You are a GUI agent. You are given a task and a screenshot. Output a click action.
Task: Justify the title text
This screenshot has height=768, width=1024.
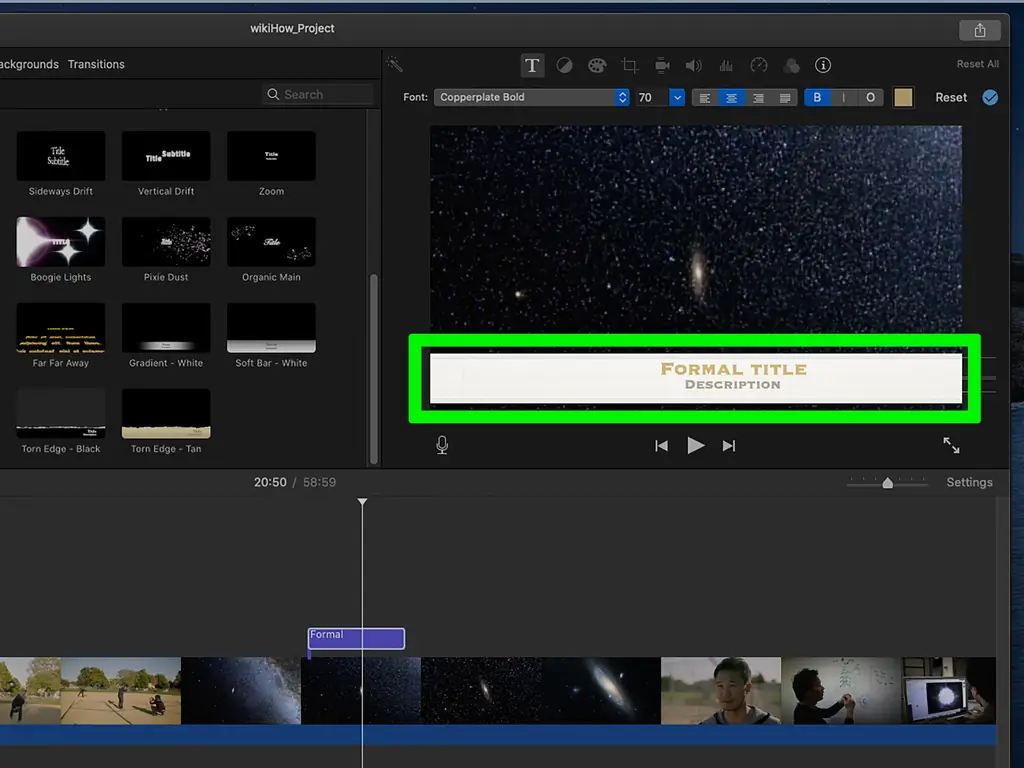coord(785,98)
